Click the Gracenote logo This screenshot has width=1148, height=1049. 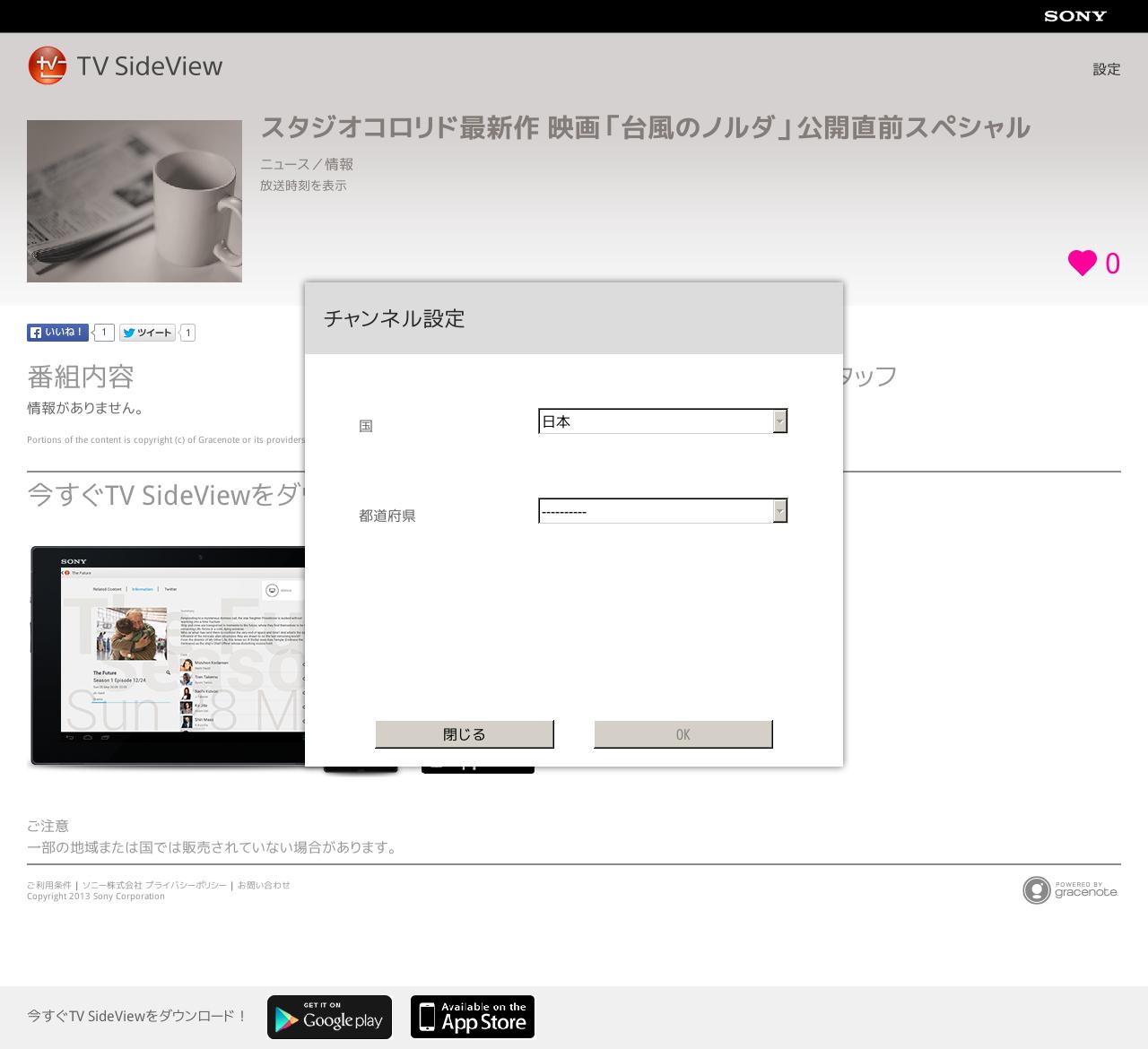pyautogui.click(x=1071, y=889)
